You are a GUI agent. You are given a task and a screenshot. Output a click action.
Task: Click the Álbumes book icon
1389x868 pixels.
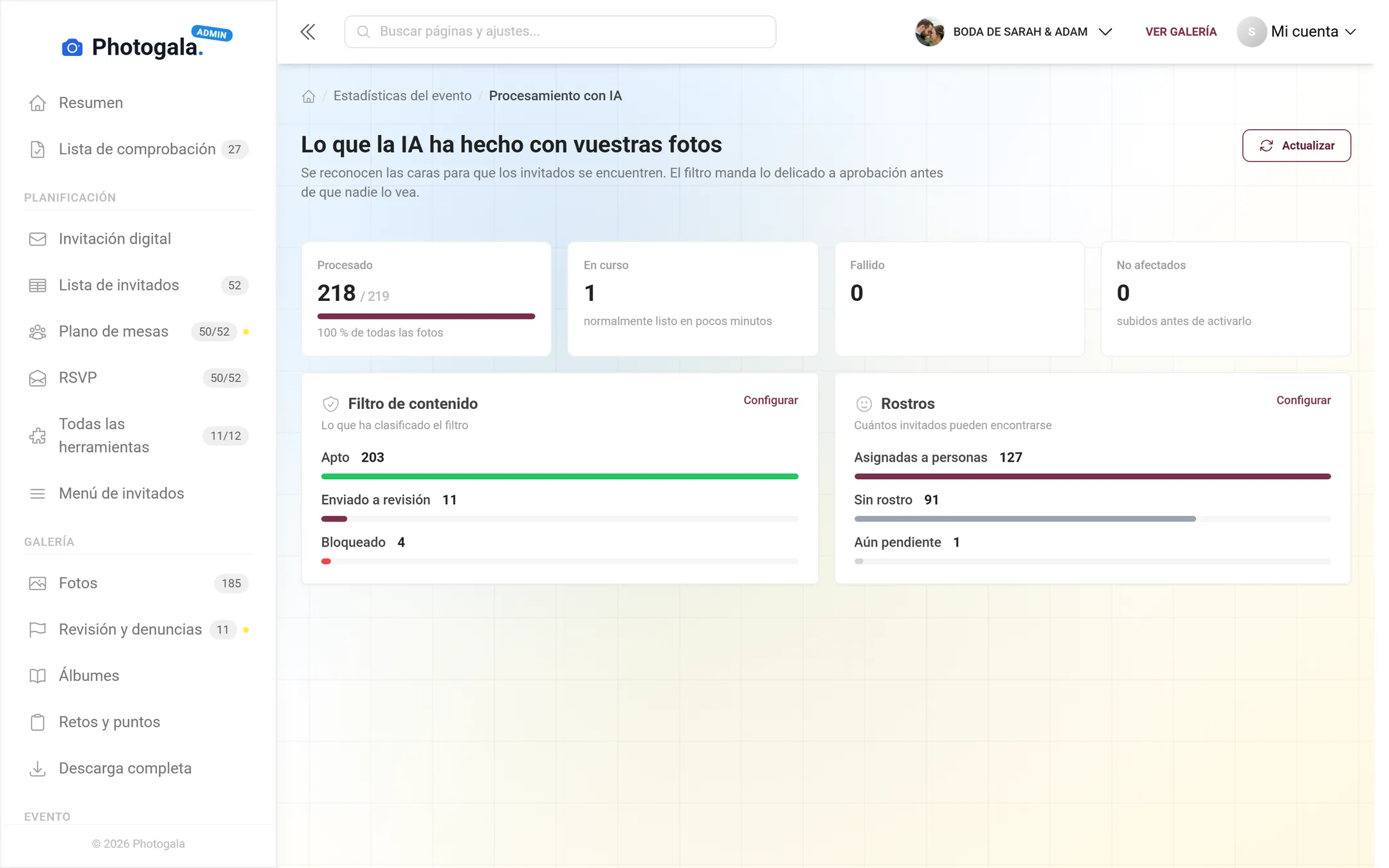click(37, 676)
